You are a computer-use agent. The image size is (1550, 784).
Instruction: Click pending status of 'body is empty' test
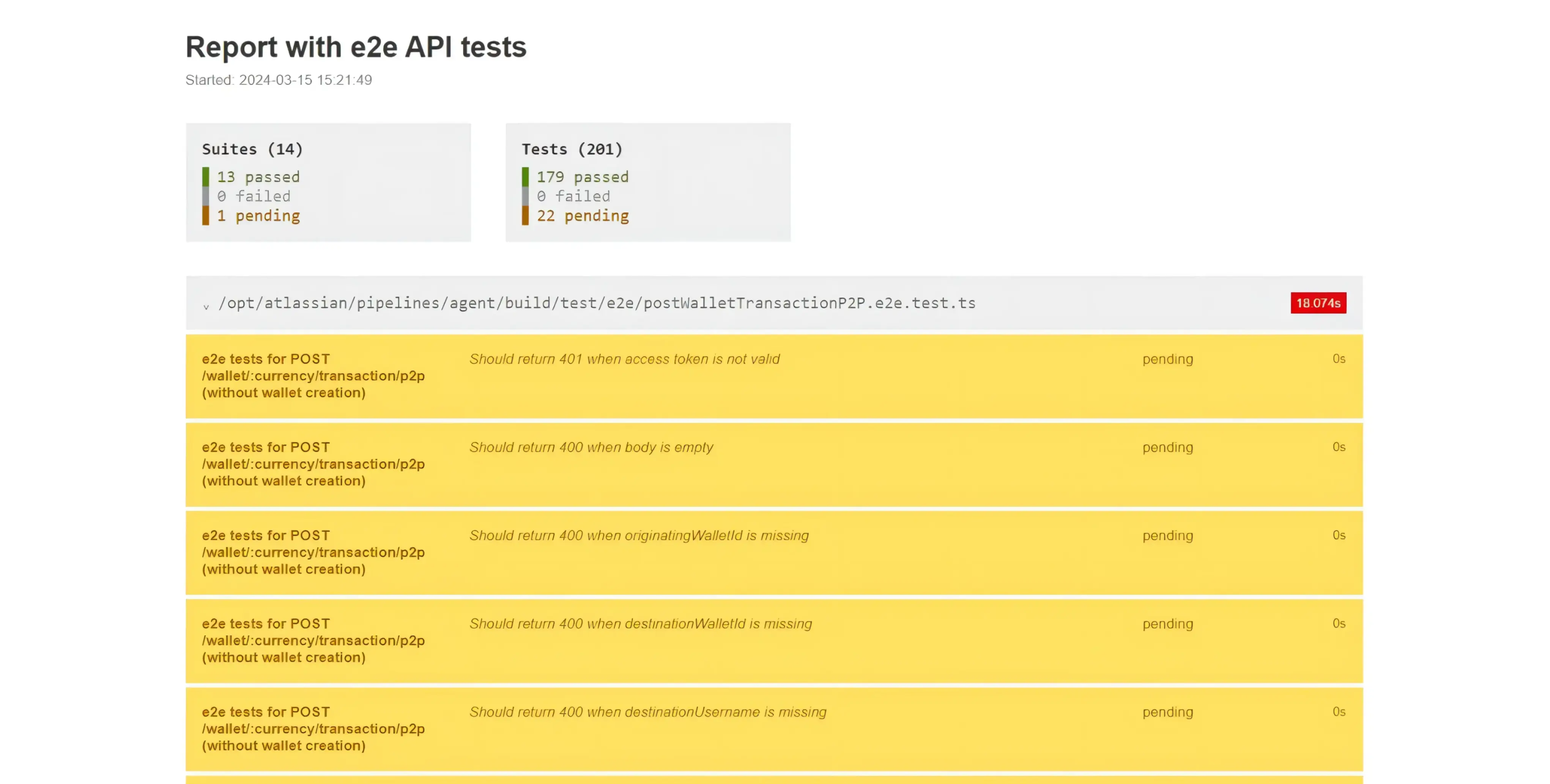[x=1167, y=448]
